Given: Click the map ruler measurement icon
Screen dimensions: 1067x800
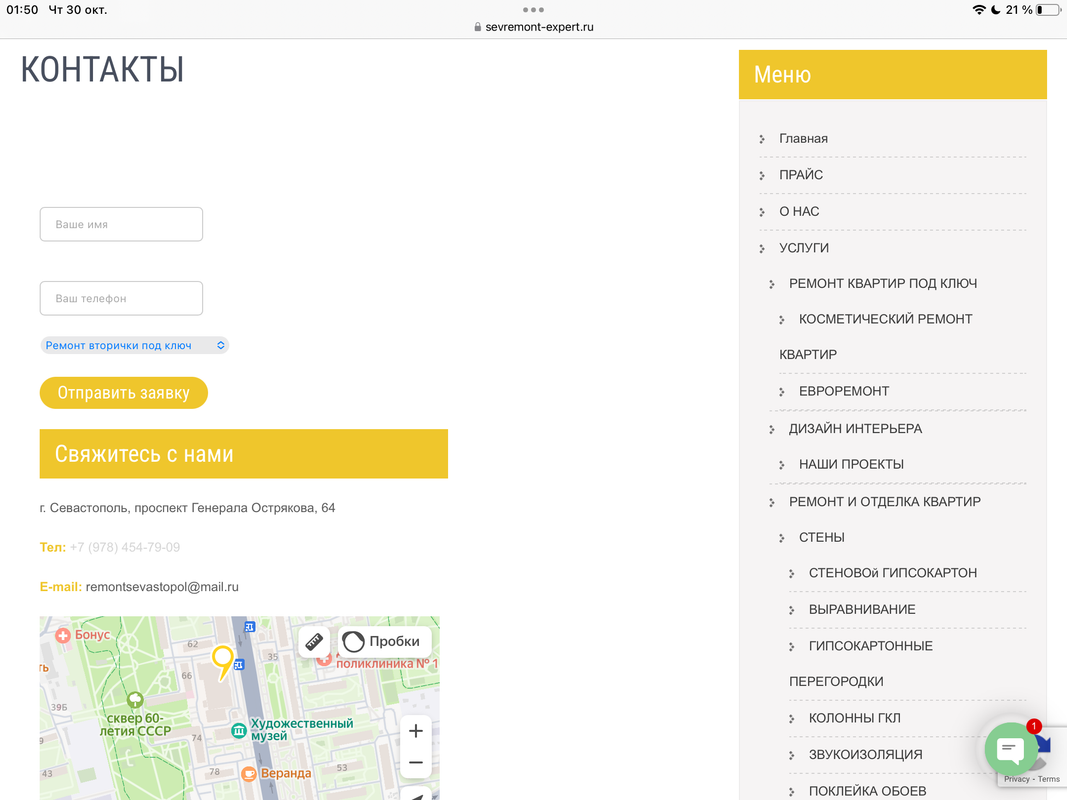Looking at the screenshot, I should (314, 641).
